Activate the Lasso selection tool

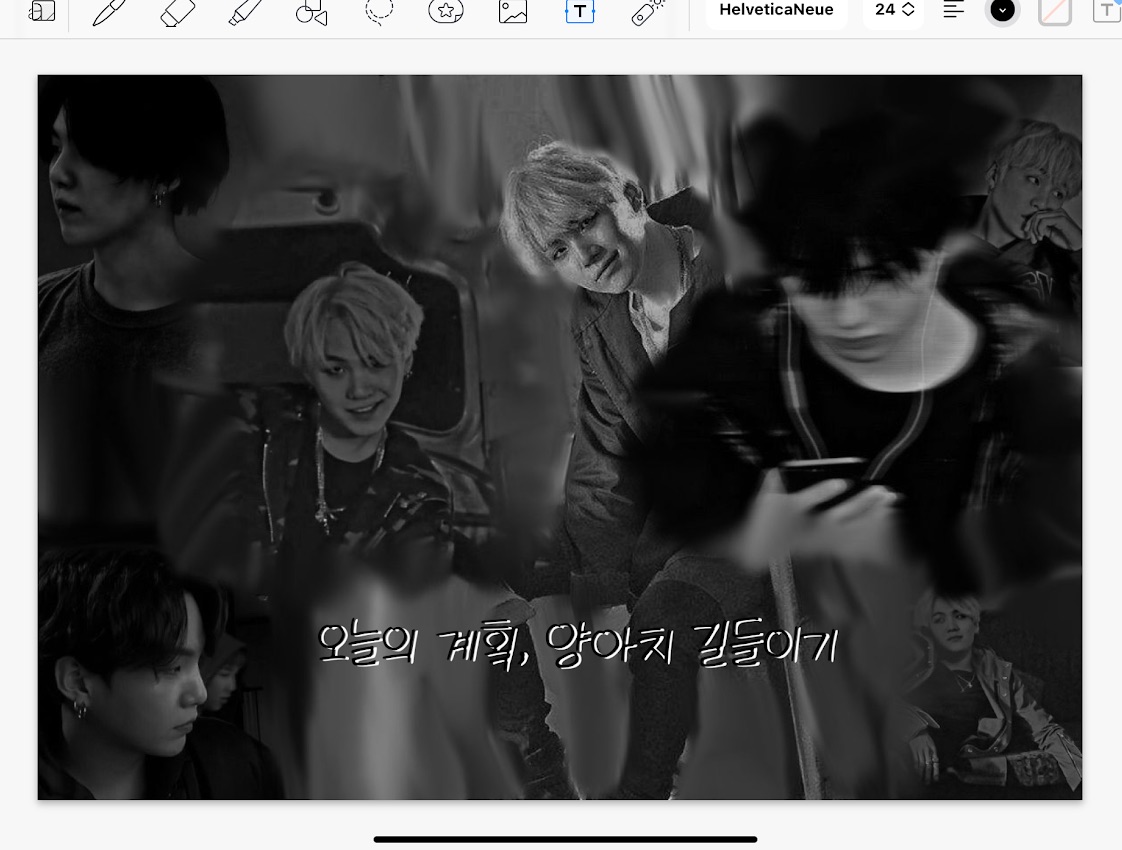(x=379, y=12)
